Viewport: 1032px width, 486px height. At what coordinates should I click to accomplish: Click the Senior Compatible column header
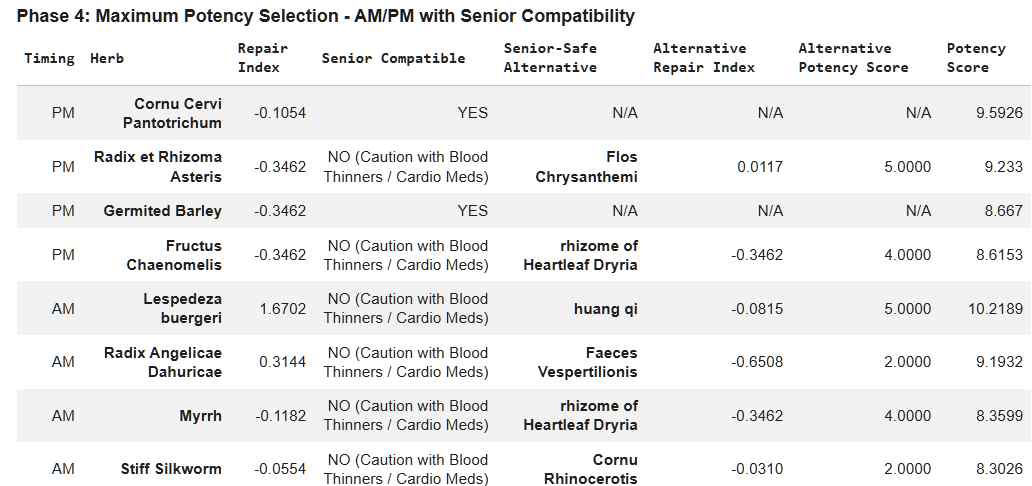(x=393, y=58)
